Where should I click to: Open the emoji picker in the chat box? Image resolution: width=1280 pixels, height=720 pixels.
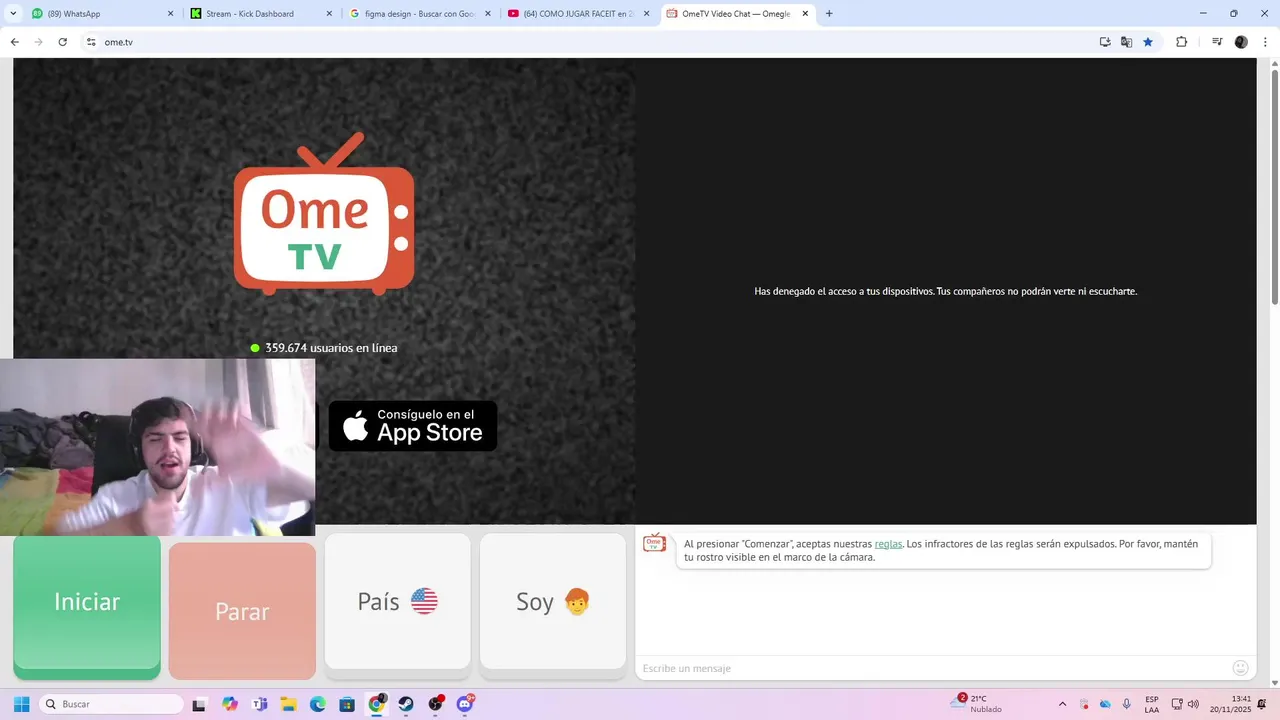1241,668
